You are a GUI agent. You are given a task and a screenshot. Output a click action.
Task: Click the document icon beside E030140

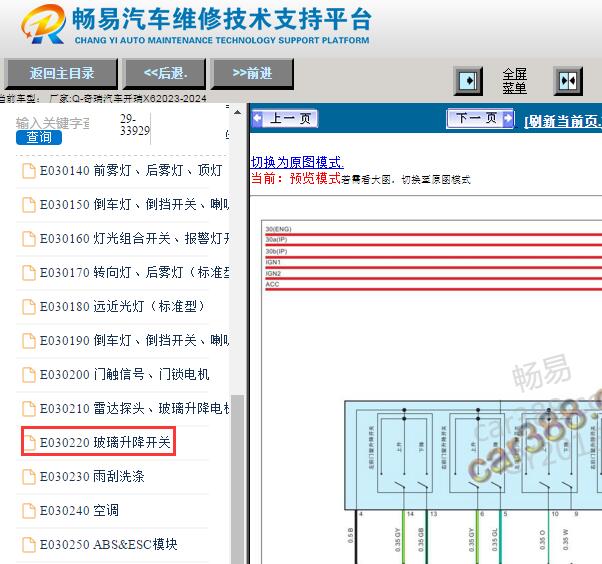[x=29, y=171]
